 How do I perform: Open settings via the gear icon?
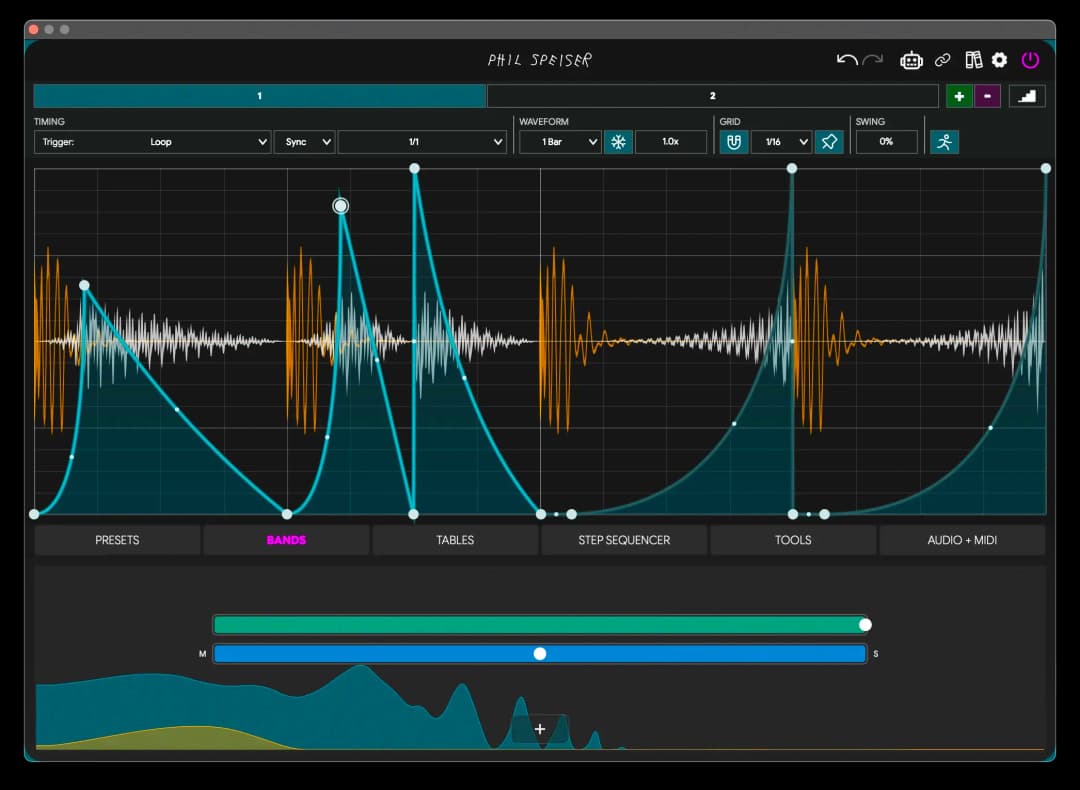point(999,60)
